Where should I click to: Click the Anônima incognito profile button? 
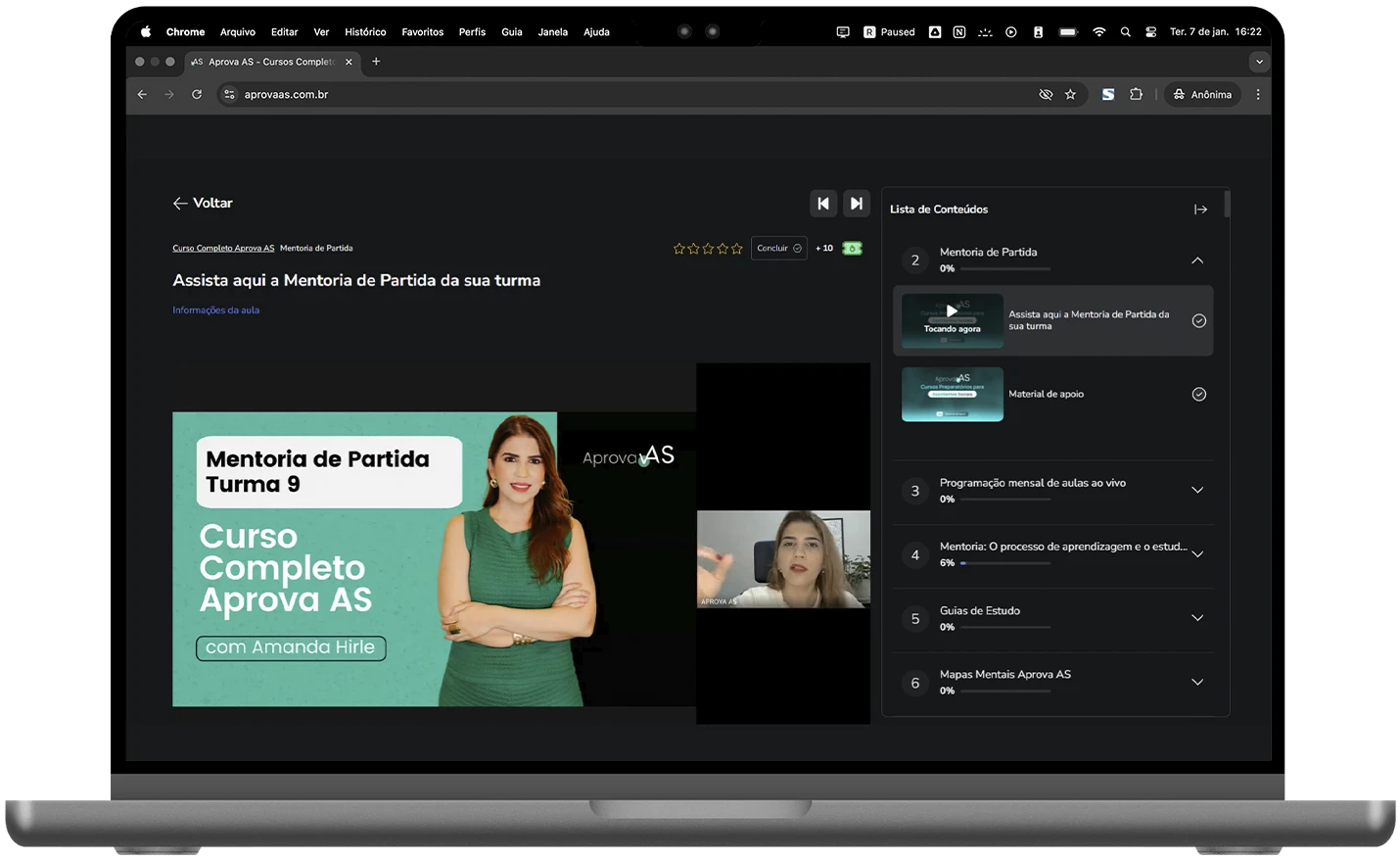pos(1202,95)
